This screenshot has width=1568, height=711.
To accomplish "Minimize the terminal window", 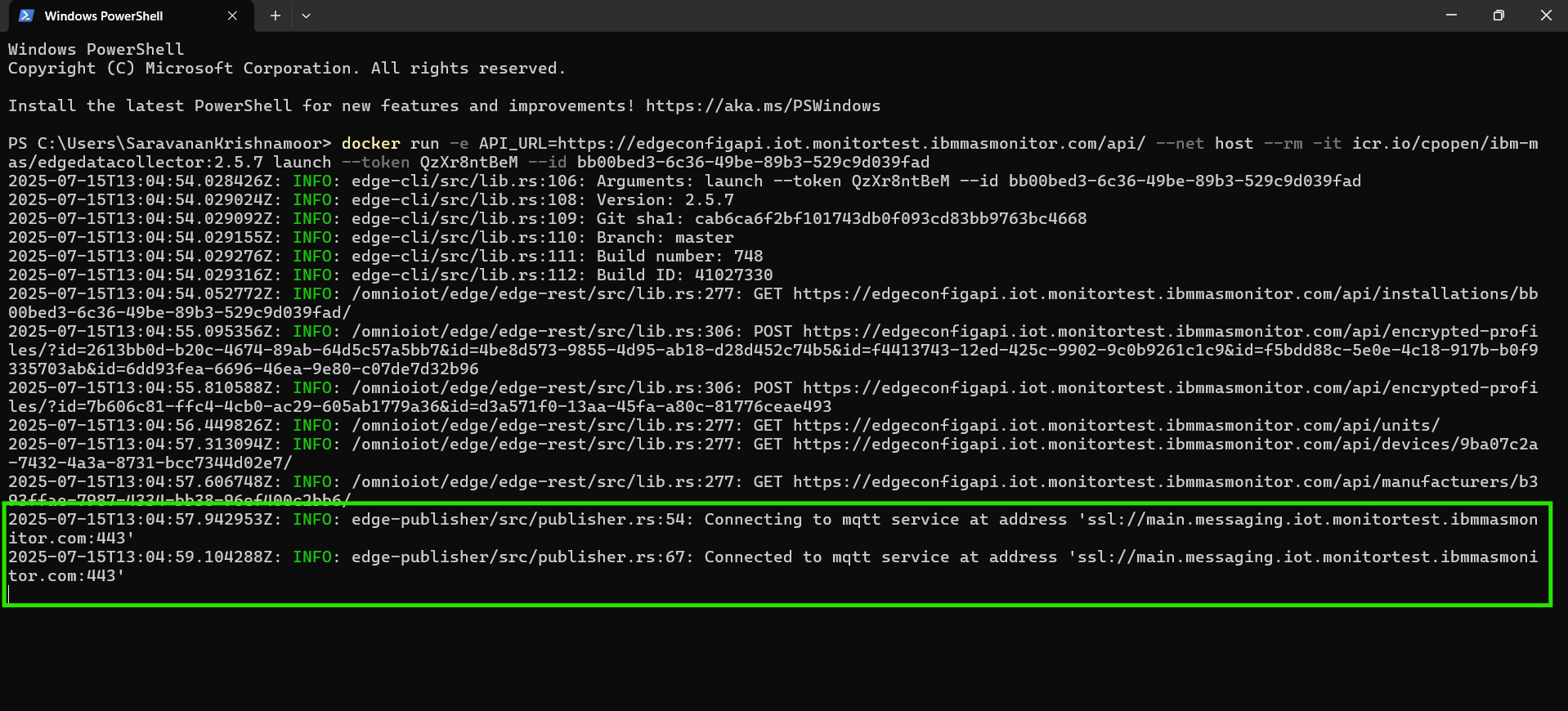I will [x=1452, y=15].
